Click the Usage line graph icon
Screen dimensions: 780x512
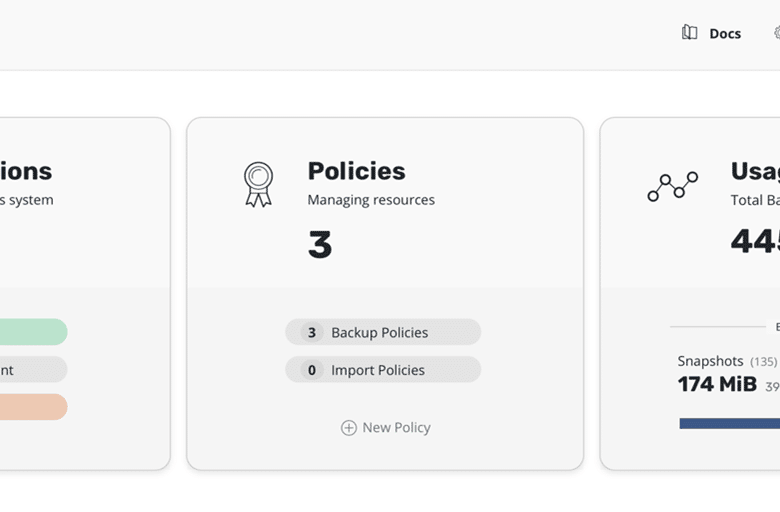pyautogui.click(x=673, y=187)
